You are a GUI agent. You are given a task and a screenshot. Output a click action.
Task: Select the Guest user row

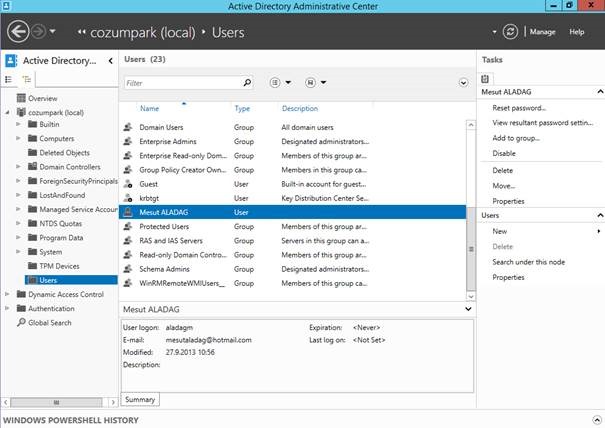[292, 184]
